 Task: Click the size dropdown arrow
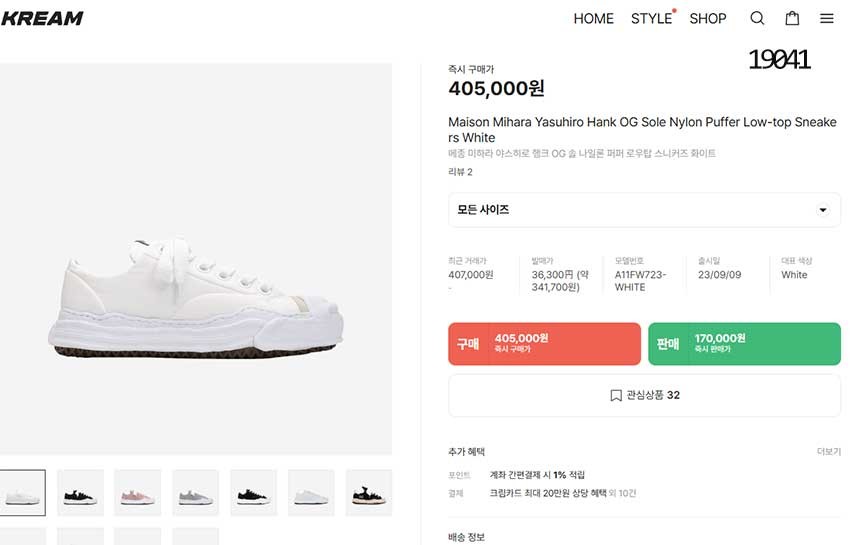pos(823,210)
